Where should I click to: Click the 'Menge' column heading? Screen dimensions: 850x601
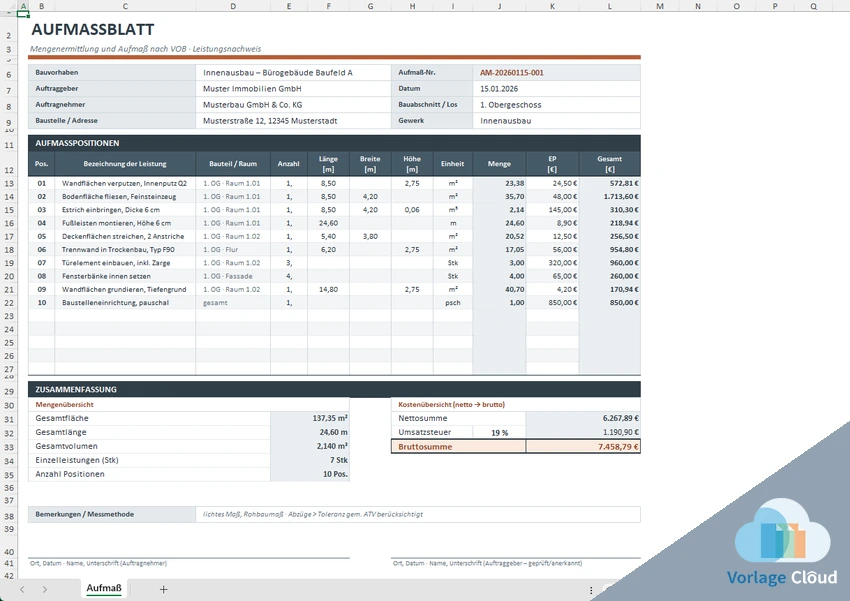point(499,164)
